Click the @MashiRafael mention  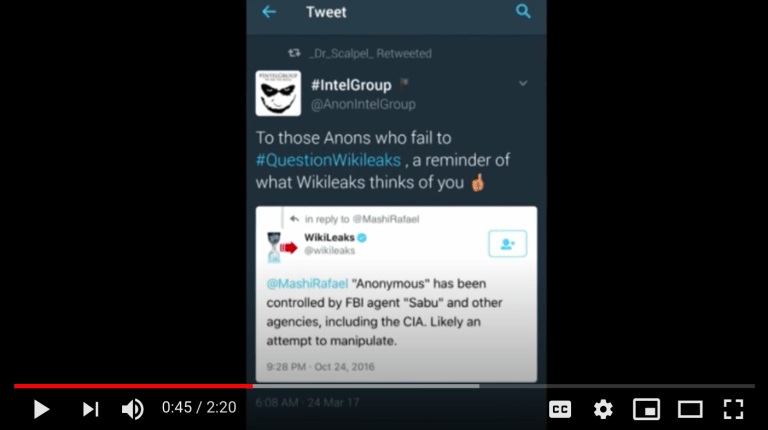point(307,284)
